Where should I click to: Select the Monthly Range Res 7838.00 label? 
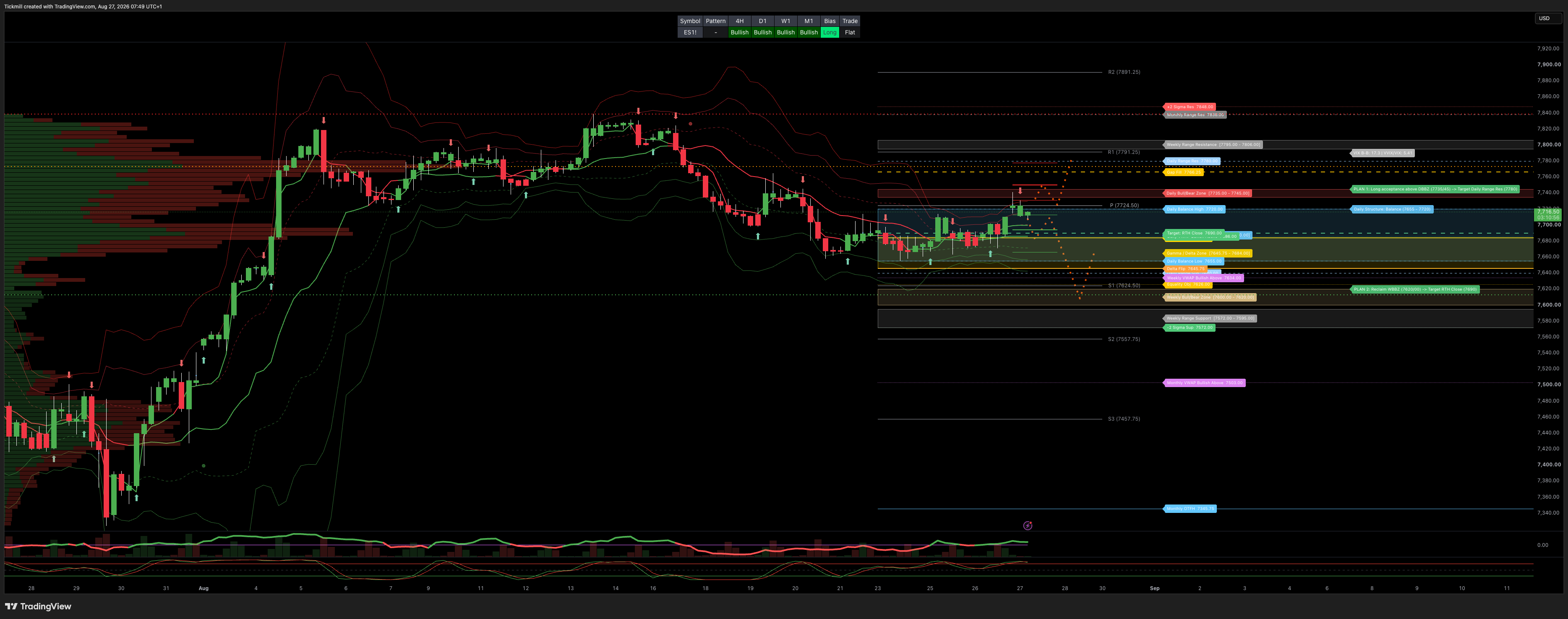1195,114
